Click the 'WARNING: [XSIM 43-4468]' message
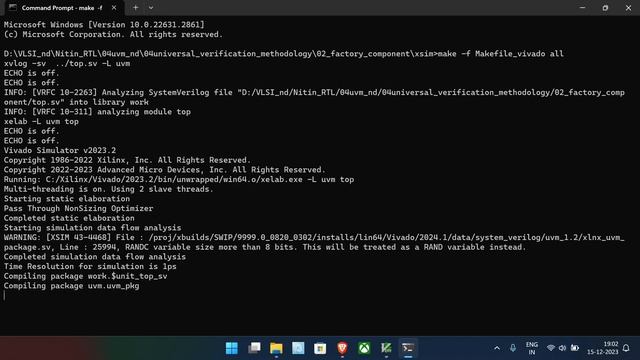Screen dimensions: 640x360 point(314,242)
